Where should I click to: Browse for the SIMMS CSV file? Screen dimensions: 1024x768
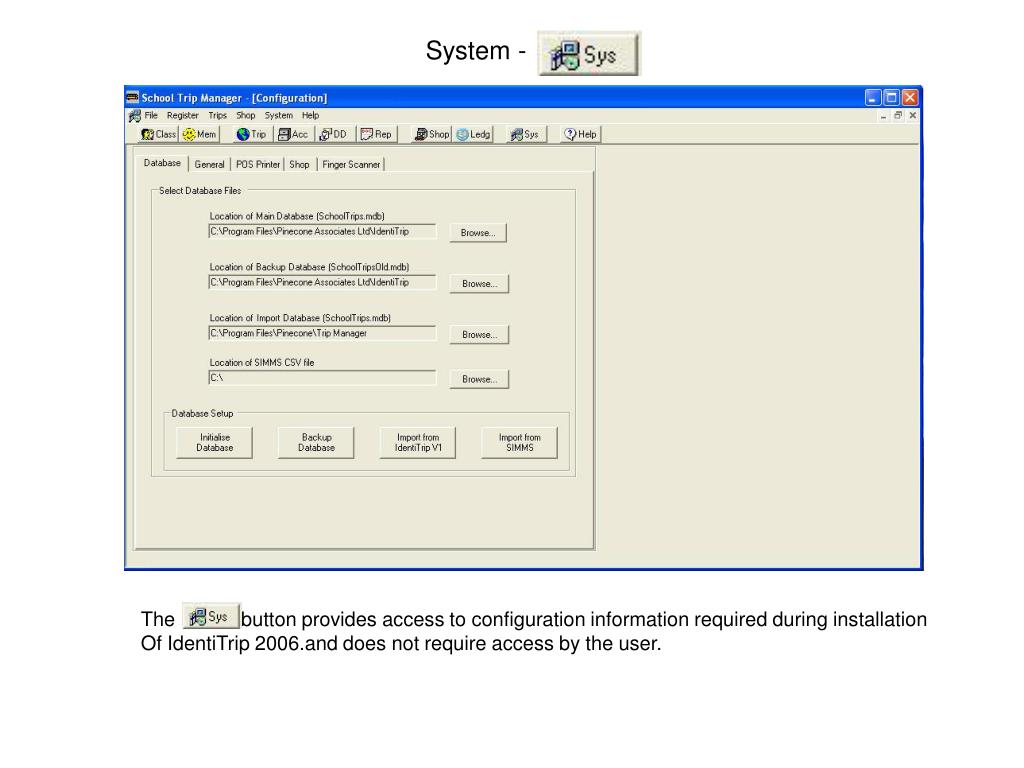(x=479, y=379)
